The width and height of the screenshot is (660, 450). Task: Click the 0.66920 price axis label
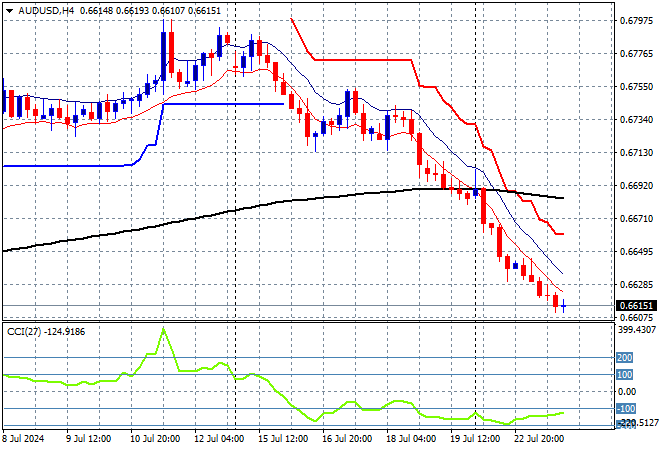(x=636, y=186)
